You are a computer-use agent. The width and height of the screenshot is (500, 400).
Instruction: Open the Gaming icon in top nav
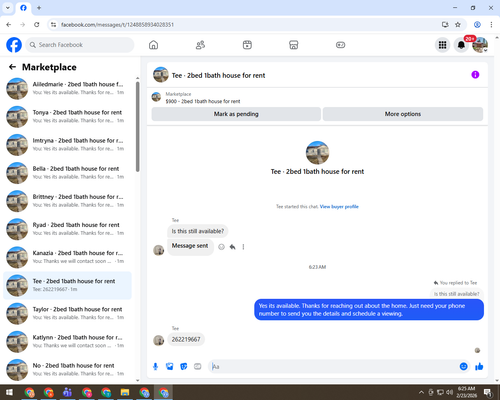coord(340,45)
